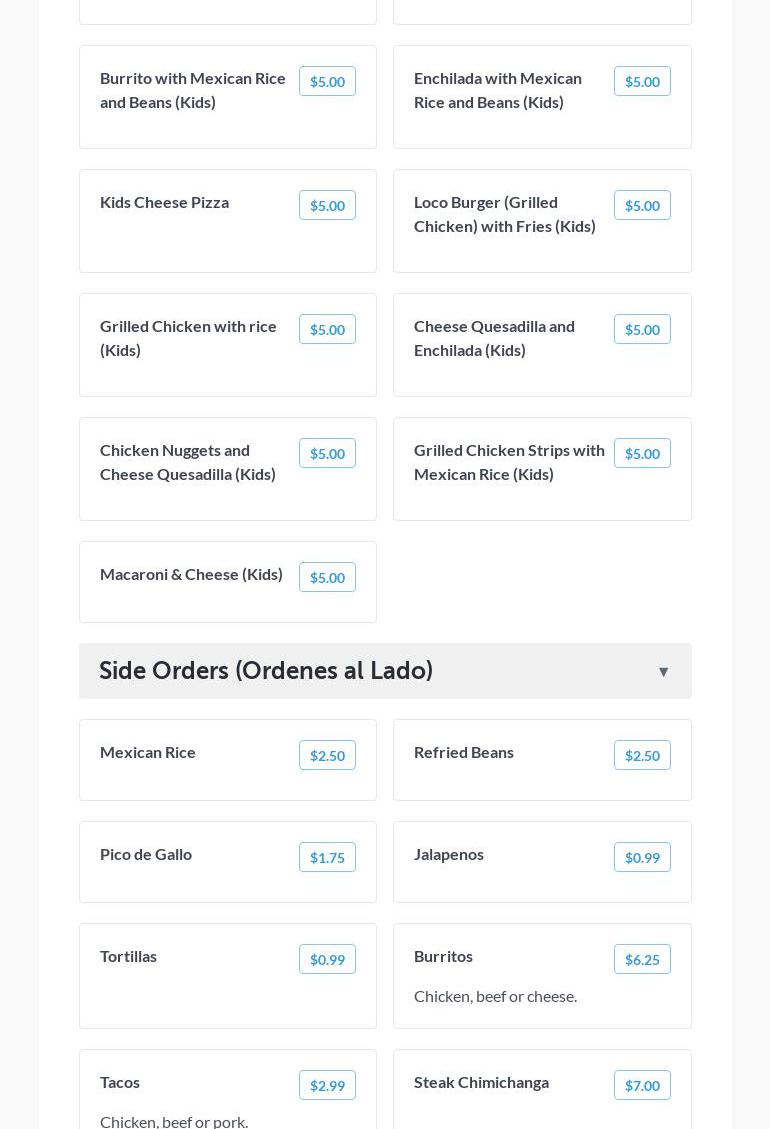Open Loco Burger with Fries (Kids) item
The image size is (770, 1129).
505,214
